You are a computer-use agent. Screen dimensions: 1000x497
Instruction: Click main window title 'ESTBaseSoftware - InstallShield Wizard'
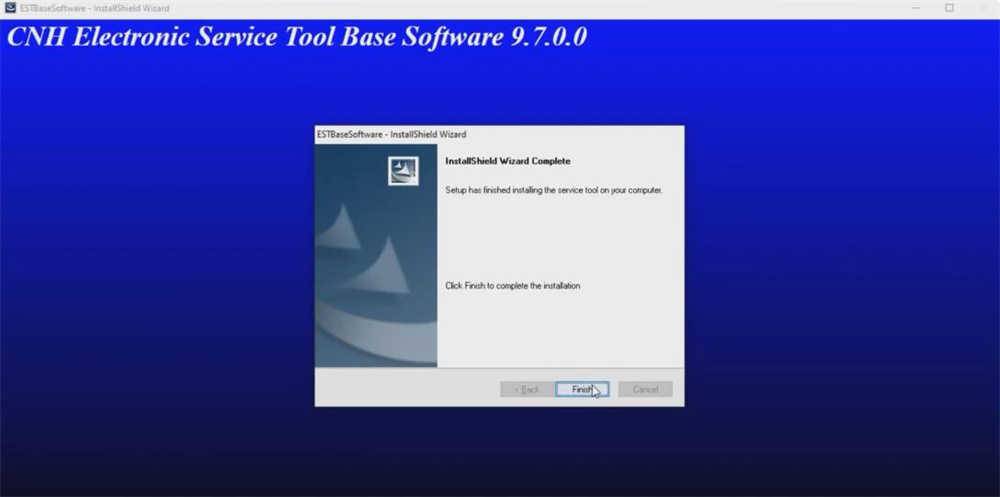[95, 8]
